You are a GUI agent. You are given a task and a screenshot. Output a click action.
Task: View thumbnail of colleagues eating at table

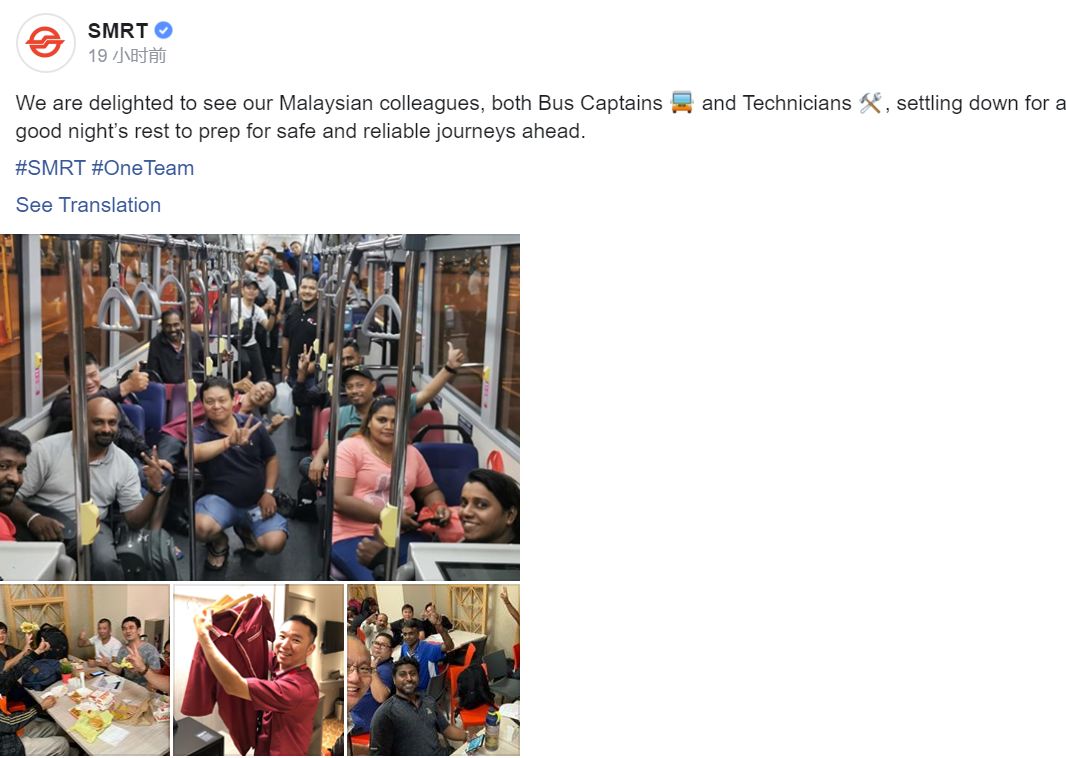point(84,670)
